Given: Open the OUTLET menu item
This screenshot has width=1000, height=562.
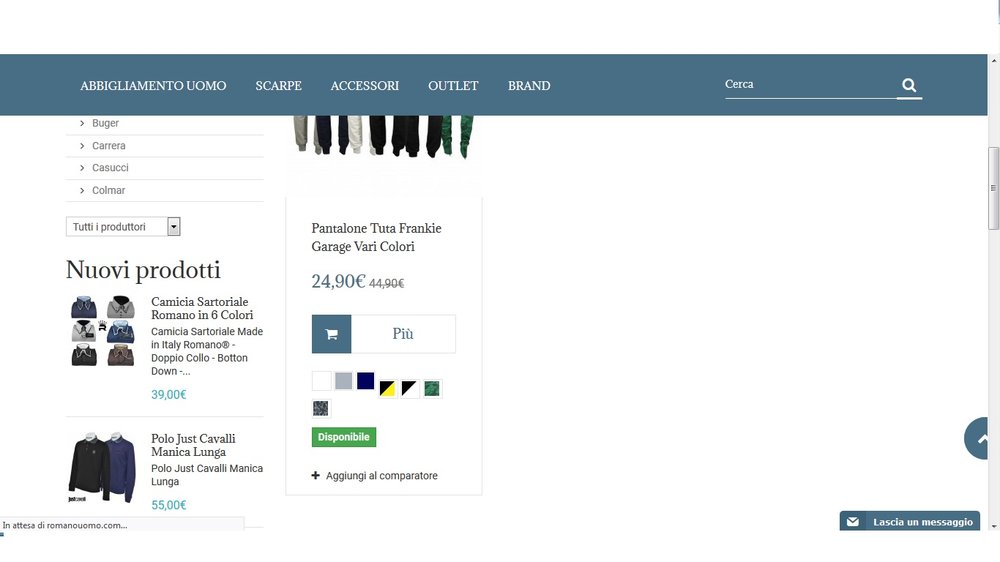Looking at the screenshot, I should [x=453, y=85].
